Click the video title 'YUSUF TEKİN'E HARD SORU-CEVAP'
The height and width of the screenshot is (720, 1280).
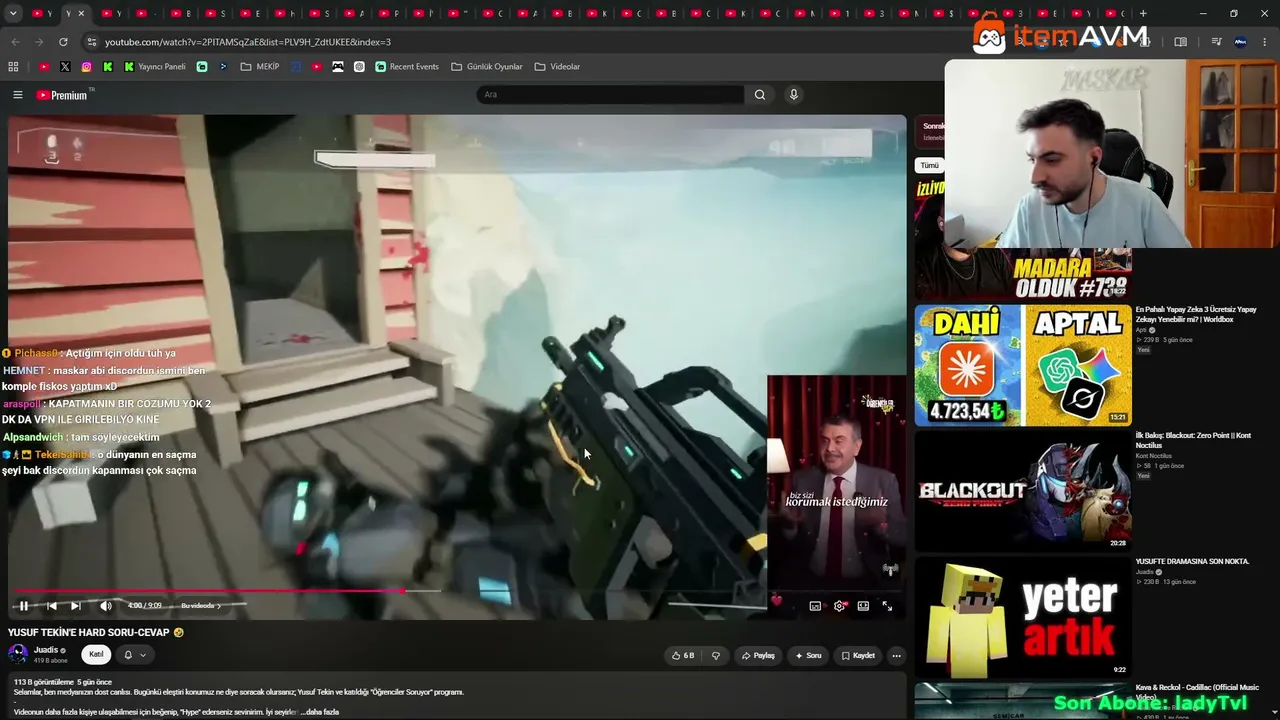tap(96, 633)
